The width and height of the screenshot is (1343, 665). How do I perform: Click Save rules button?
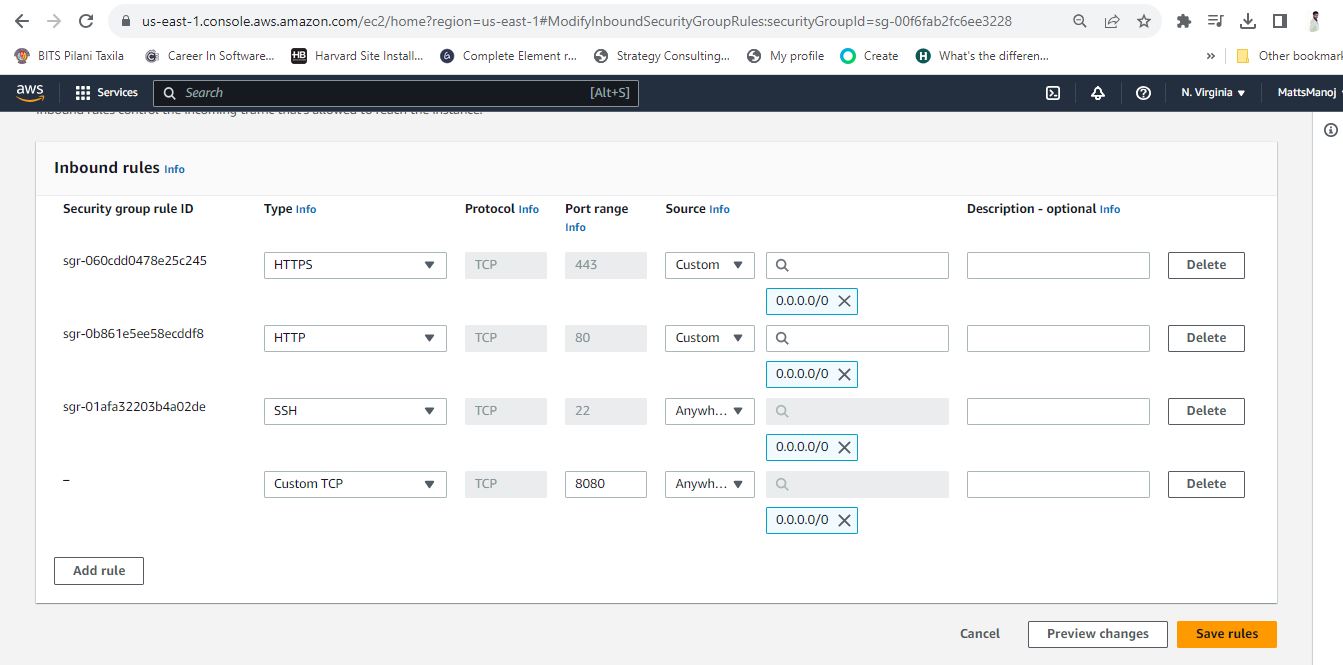pyautogui.click(x=1227, y=634)
